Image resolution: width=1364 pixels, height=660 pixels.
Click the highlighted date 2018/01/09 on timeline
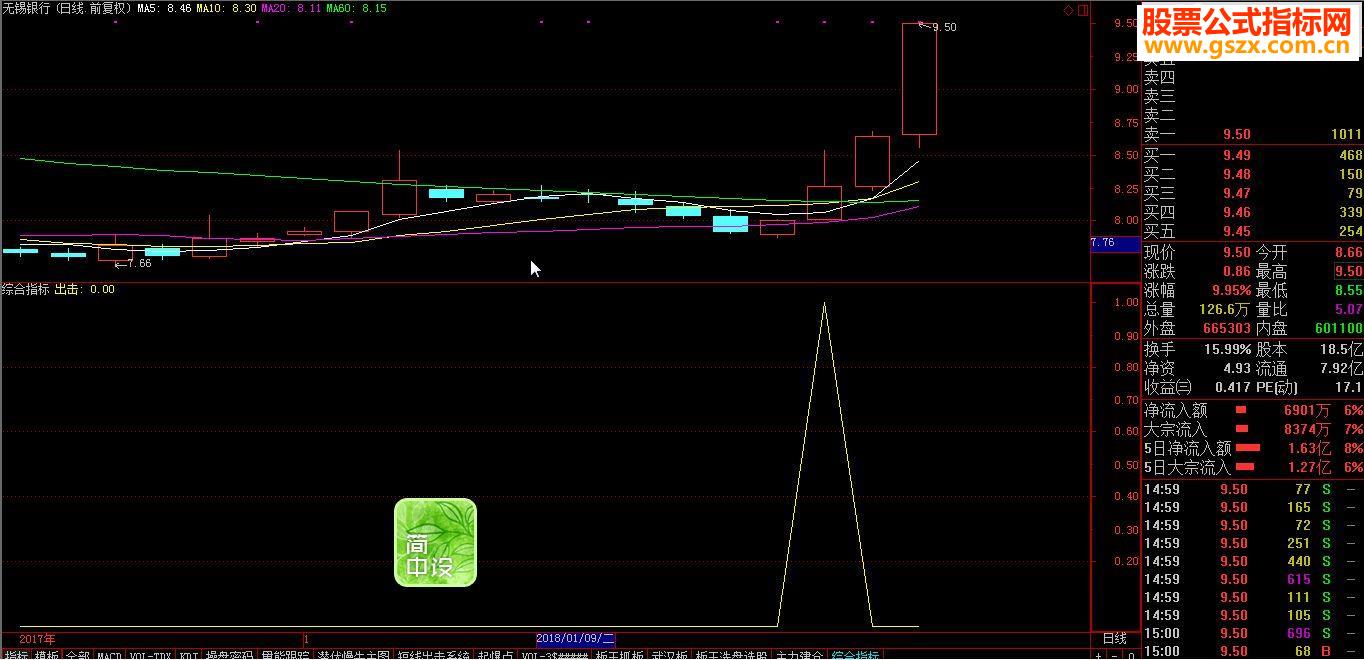click(575, 638)
